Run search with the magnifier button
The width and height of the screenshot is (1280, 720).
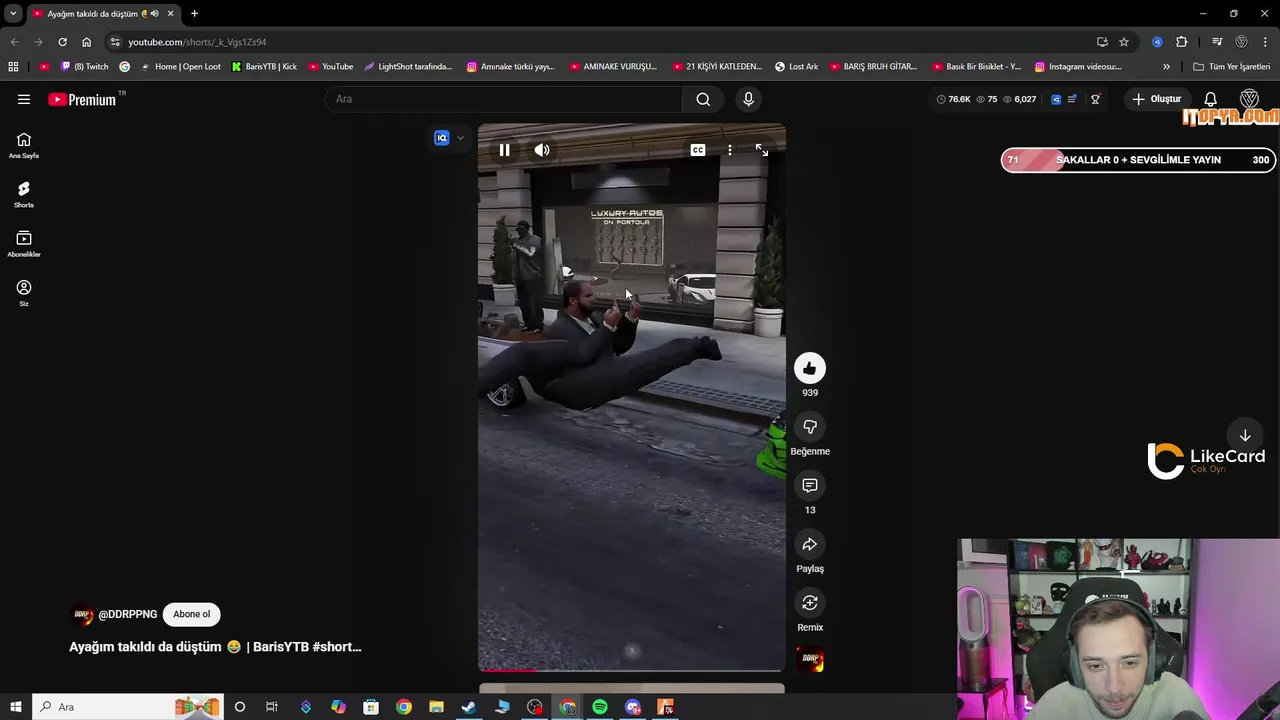tap(704, 99)
